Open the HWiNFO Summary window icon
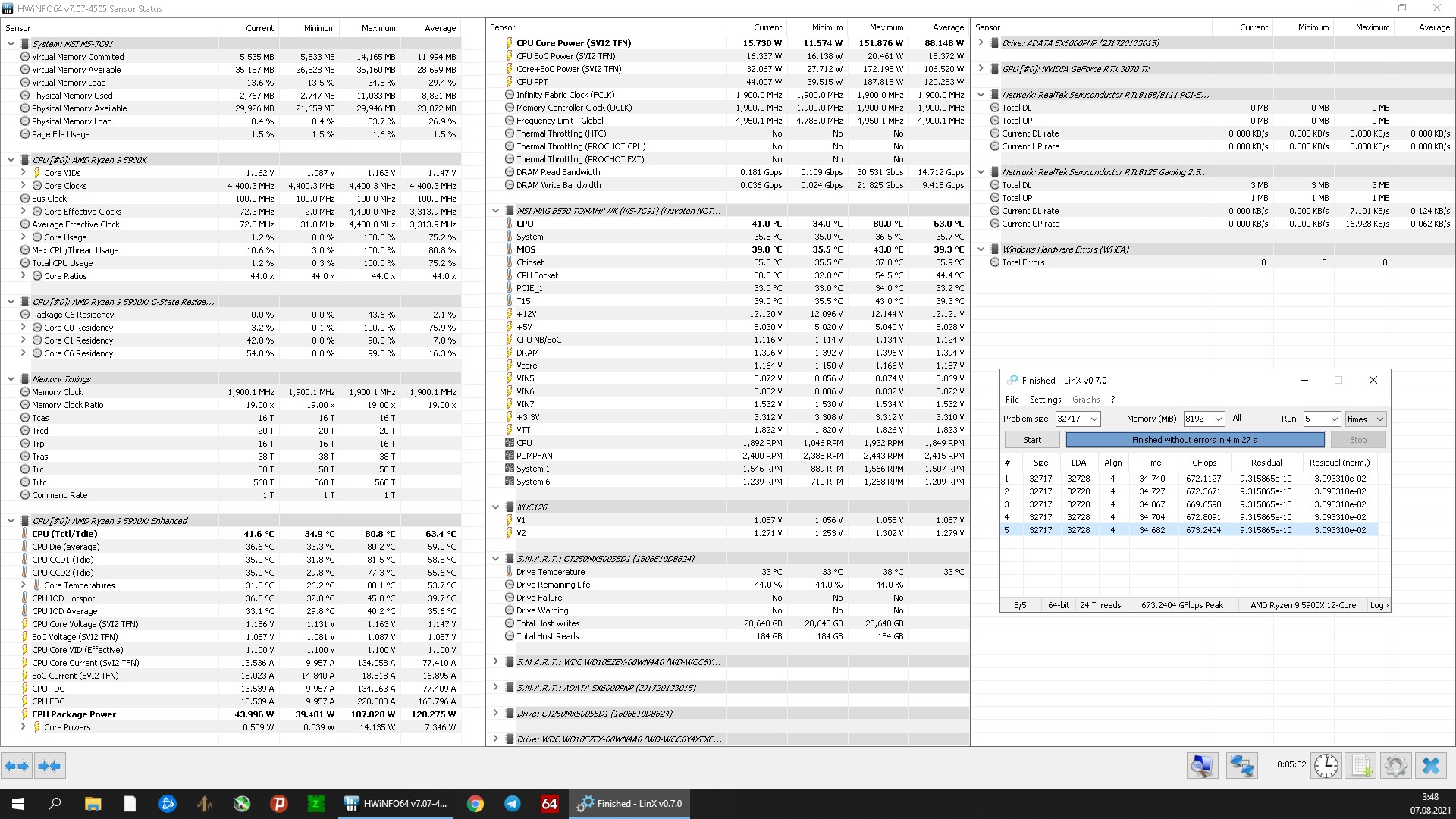The image size is (1456, 819). pos(1202,766)
